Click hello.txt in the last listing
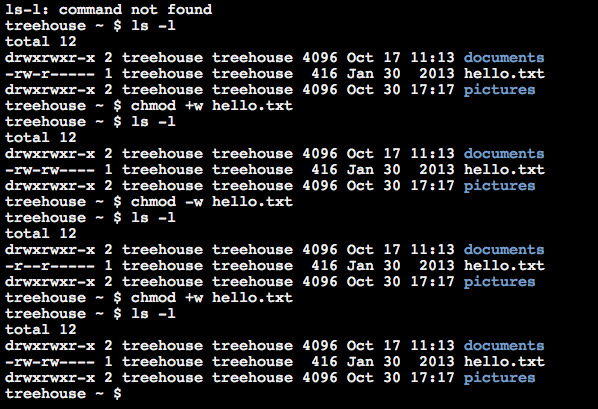598x409 pixels. (x=504, y=361)
